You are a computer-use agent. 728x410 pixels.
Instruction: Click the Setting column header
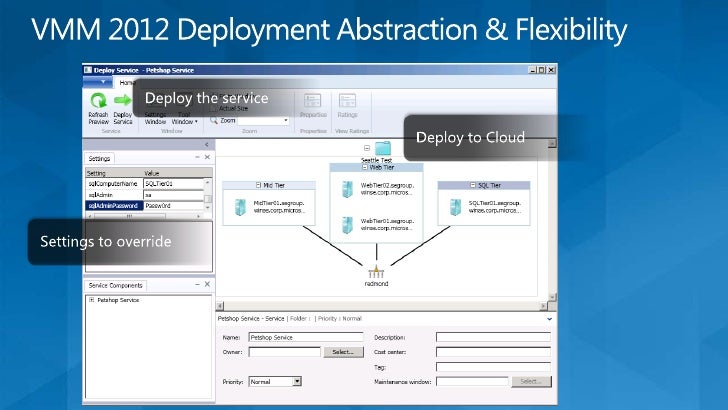pos(114,173)
